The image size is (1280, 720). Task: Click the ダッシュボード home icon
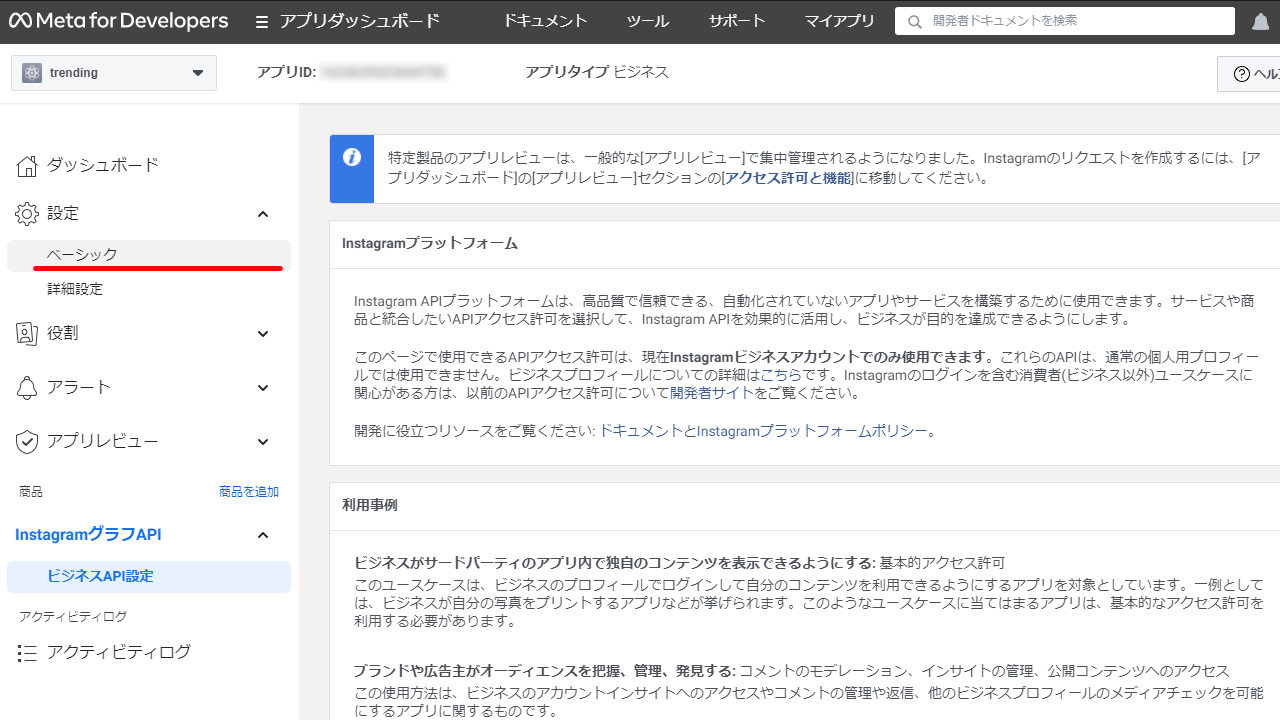tap(27, 164)
